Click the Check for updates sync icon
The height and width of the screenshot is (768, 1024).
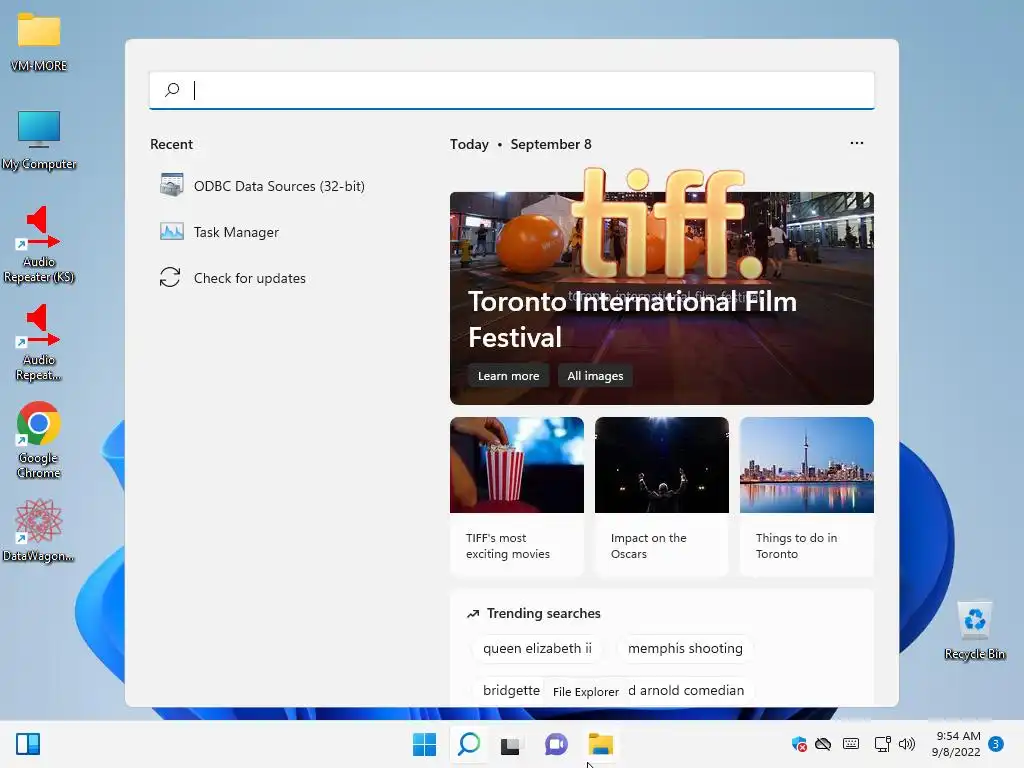(x=170, y=277)
